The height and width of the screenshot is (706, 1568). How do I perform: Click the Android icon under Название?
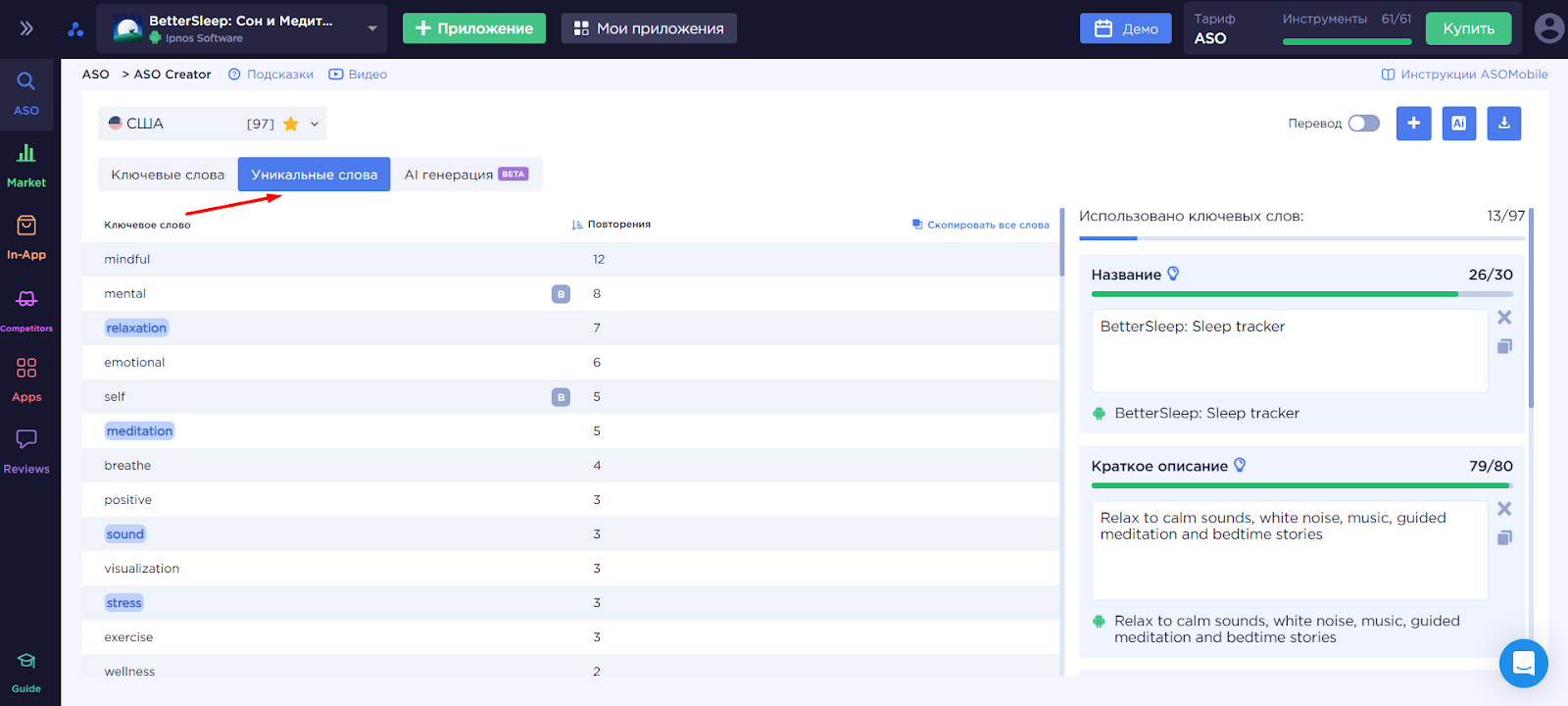(1100, 414)
